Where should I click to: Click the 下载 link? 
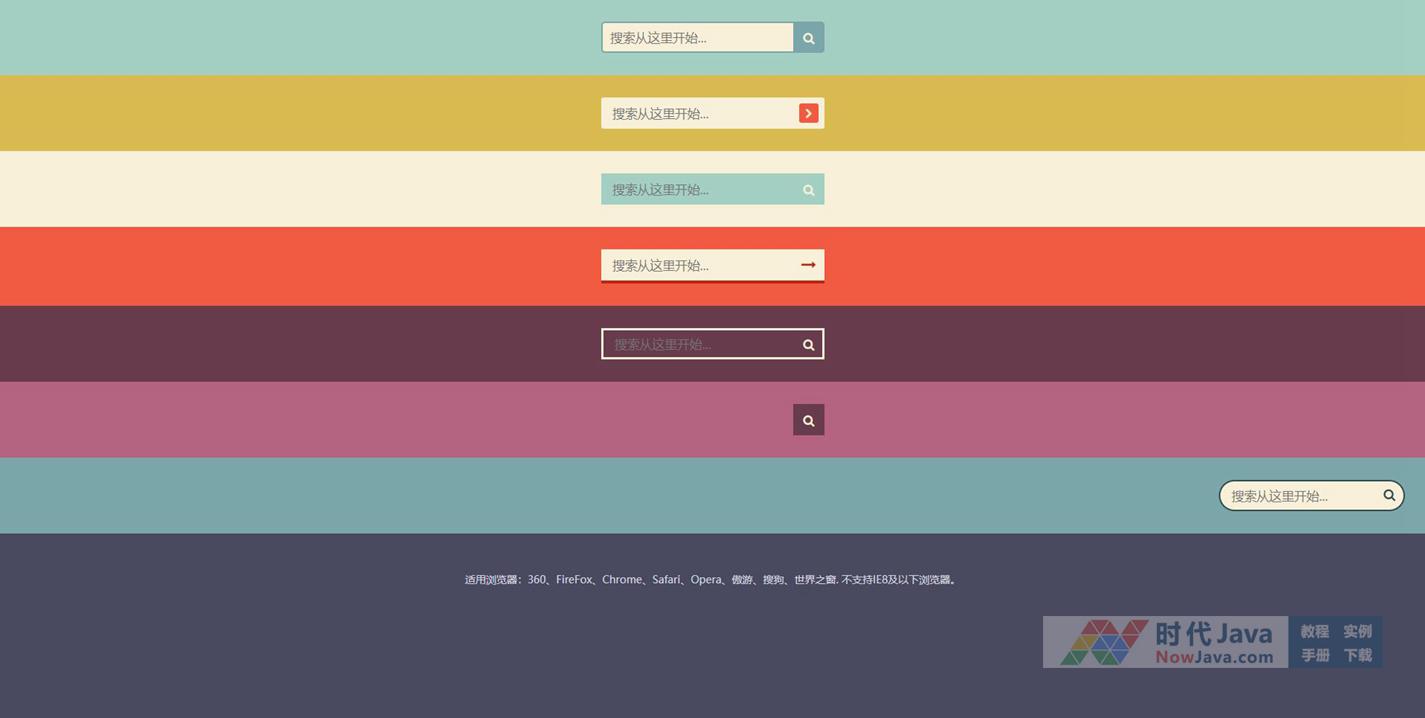point(1357,655)
